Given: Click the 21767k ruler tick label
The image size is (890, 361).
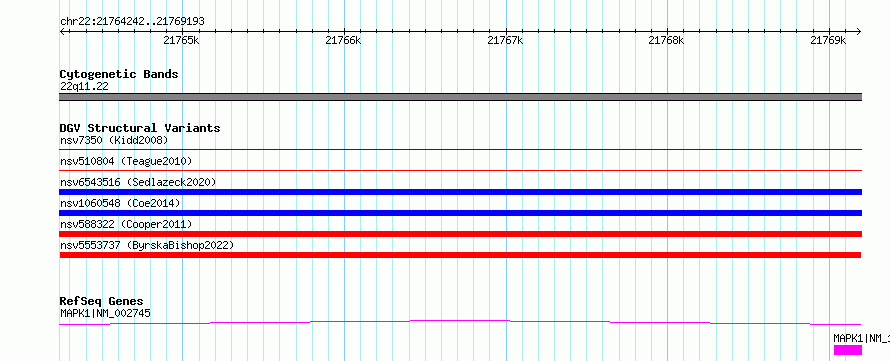Looking at the screenshot, I should pos(505,40).
